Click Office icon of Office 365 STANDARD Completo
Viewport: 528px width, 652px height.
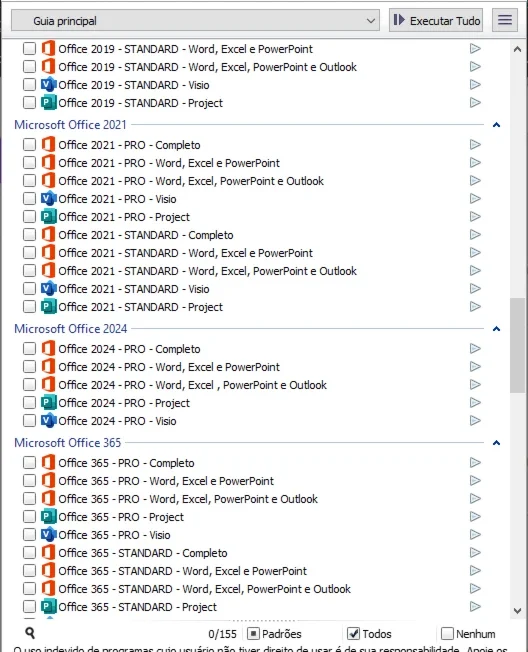pos(48,553)
